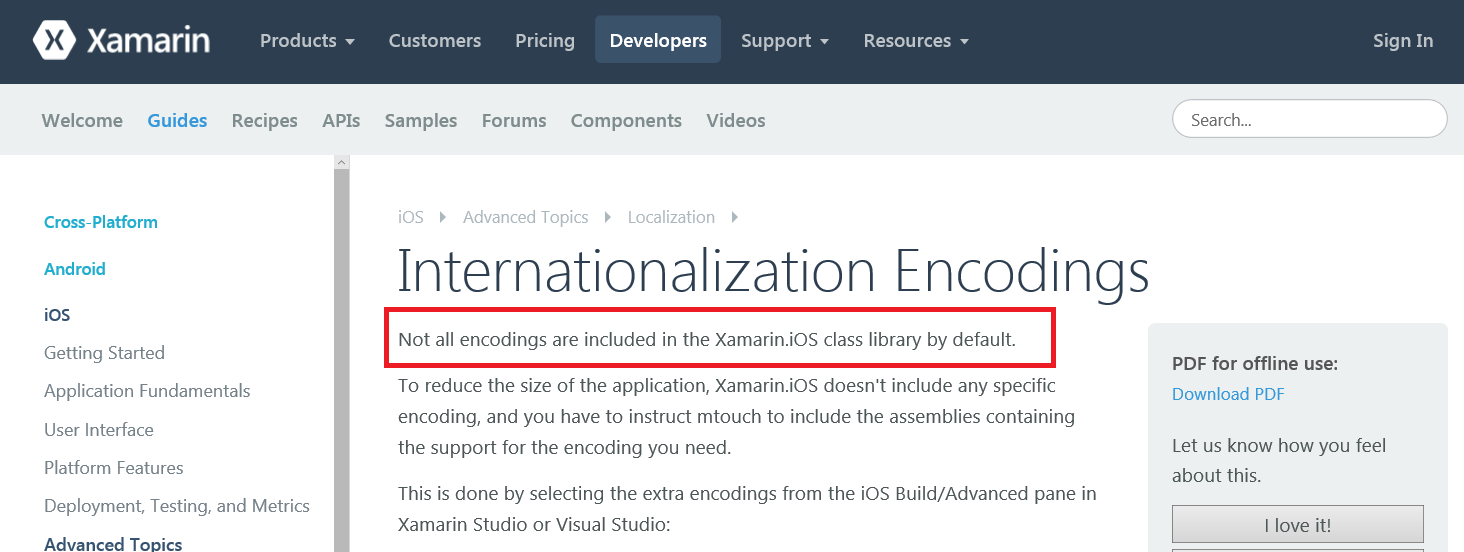
Task: Open the Getting Started guide link
Action: (x=104, y=353)
